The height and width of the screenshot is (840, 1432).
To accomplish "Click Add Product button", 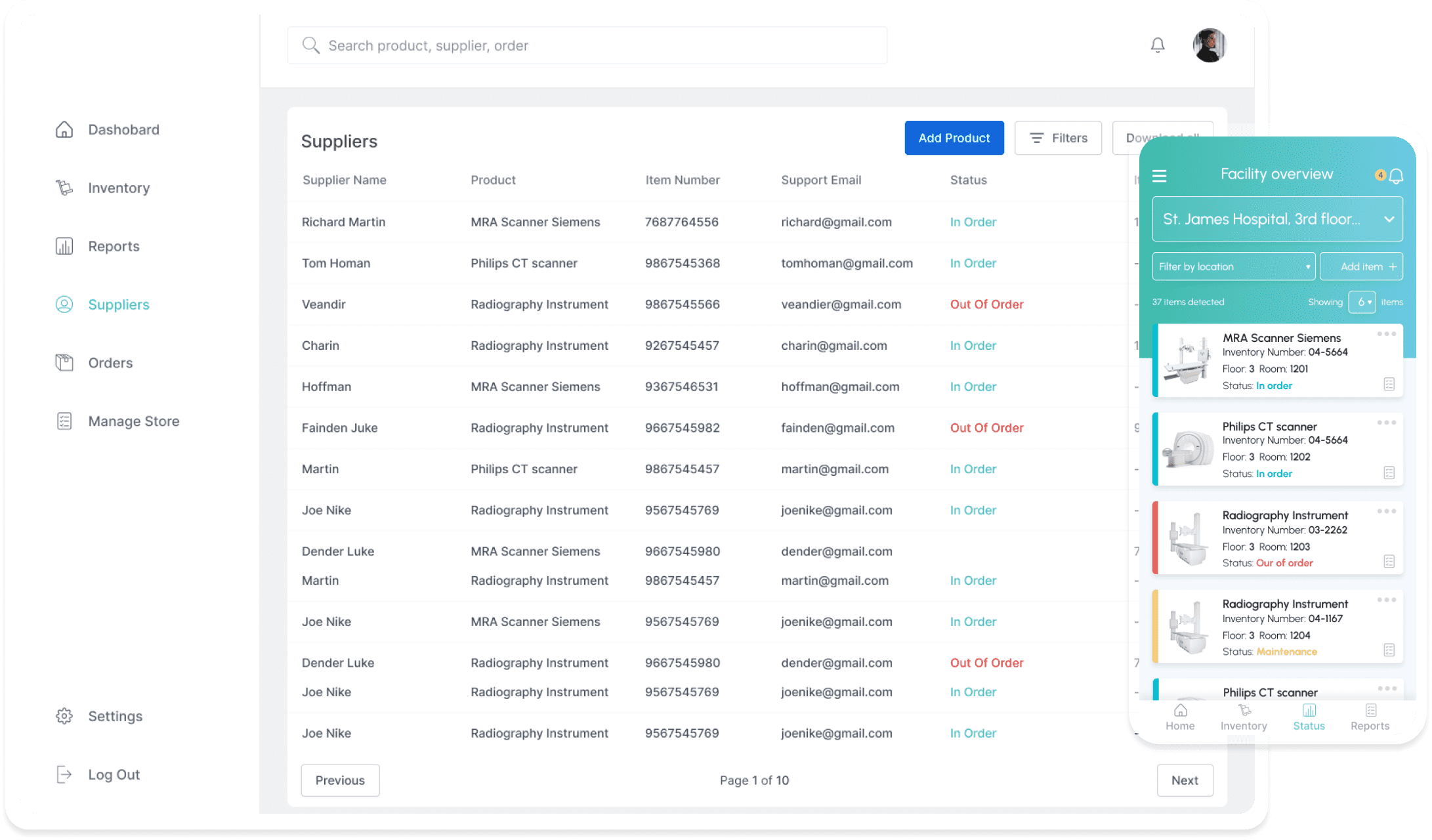I will (x=954, y=138).
